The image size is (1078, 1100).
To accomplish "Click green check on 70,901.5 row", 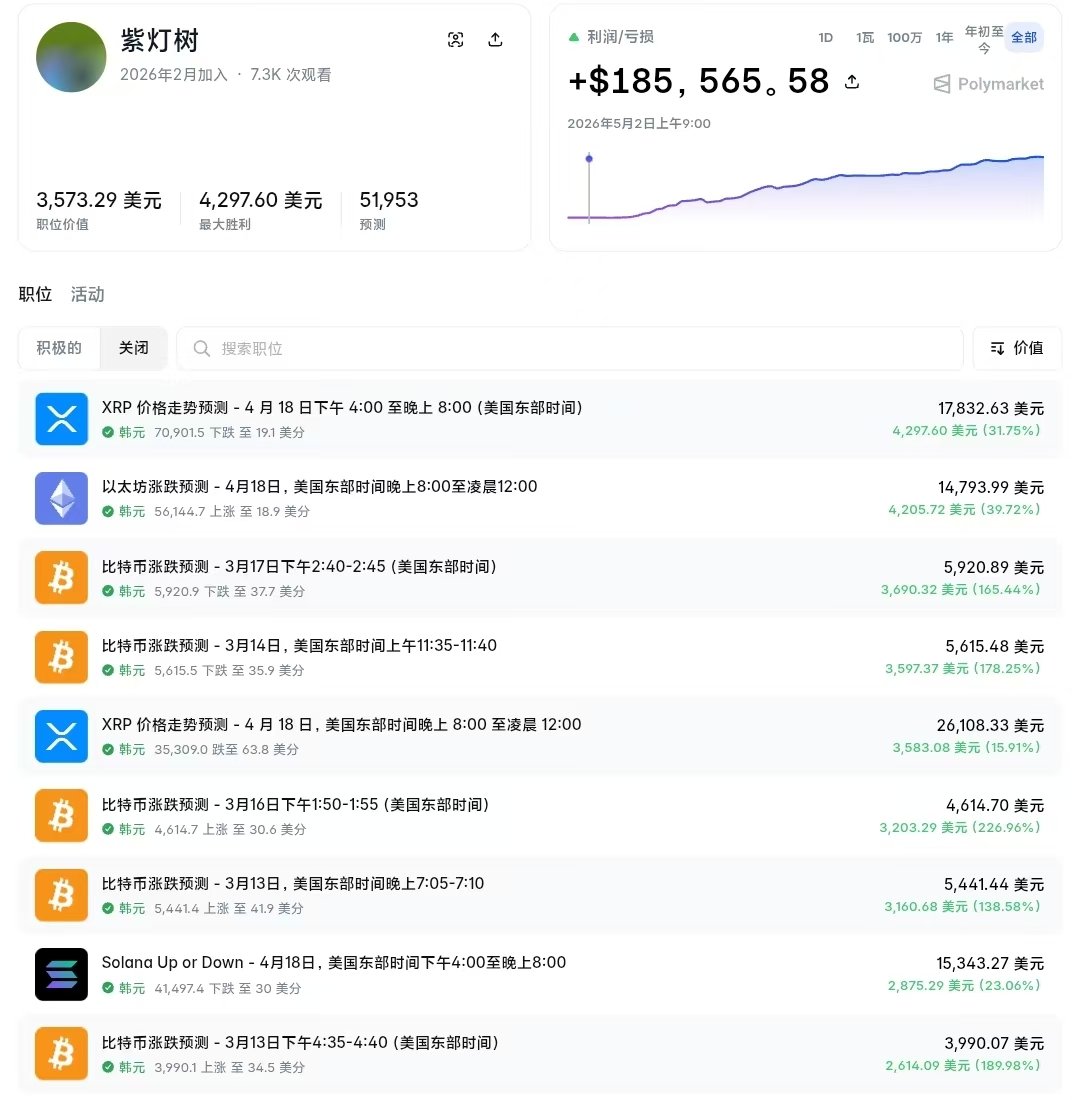I will [x=108, y=433].
